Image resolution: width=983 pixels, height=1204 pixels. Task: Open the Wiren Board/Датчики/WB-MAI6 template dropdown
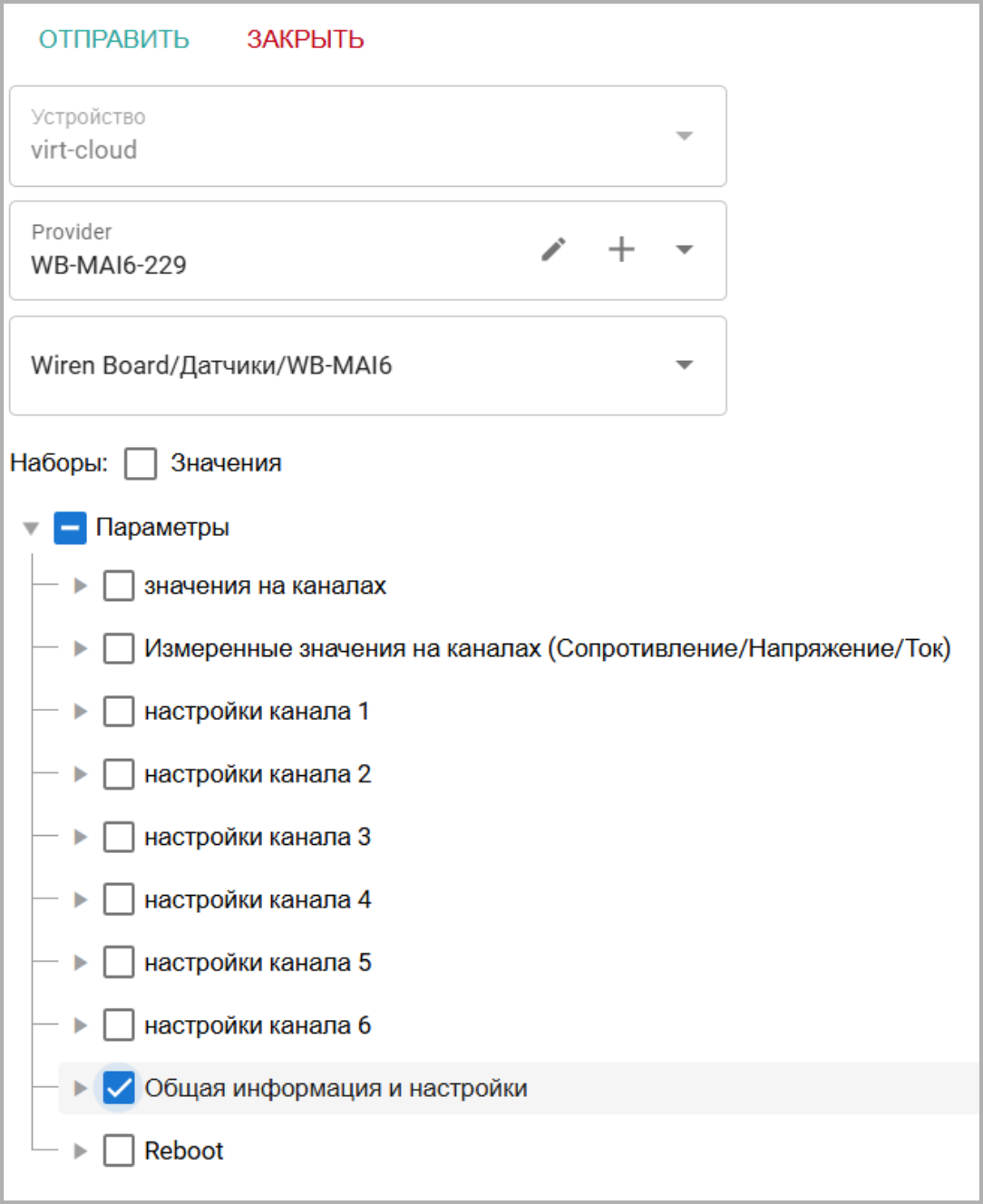685,365
